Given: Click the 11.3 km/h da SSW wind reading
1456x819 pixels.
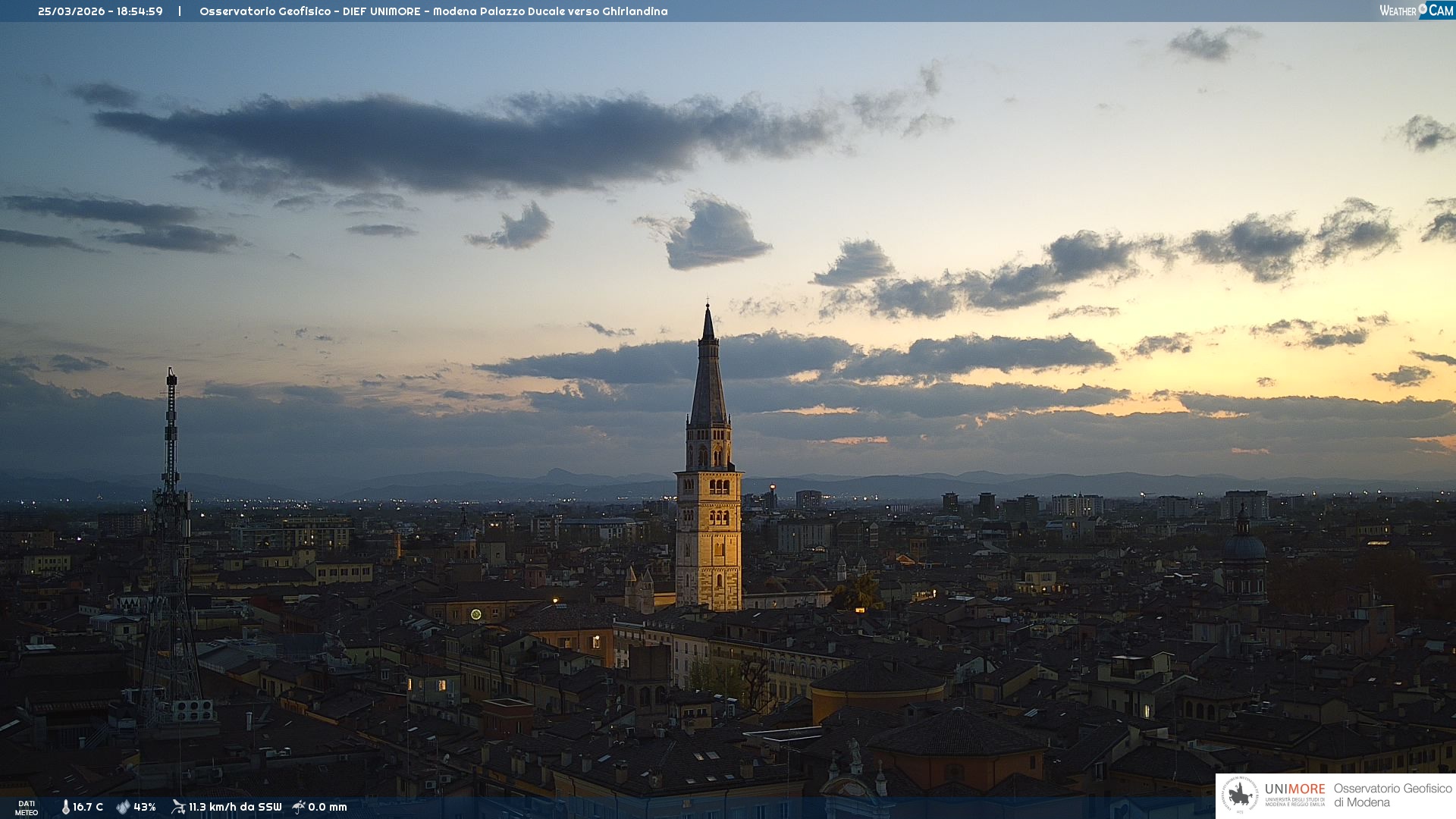Looking at the screenshot, I should point(235,807).
